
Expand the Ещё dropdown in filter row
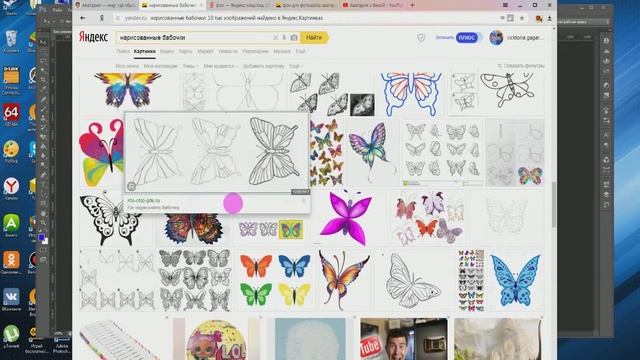(x=296, y=66)
